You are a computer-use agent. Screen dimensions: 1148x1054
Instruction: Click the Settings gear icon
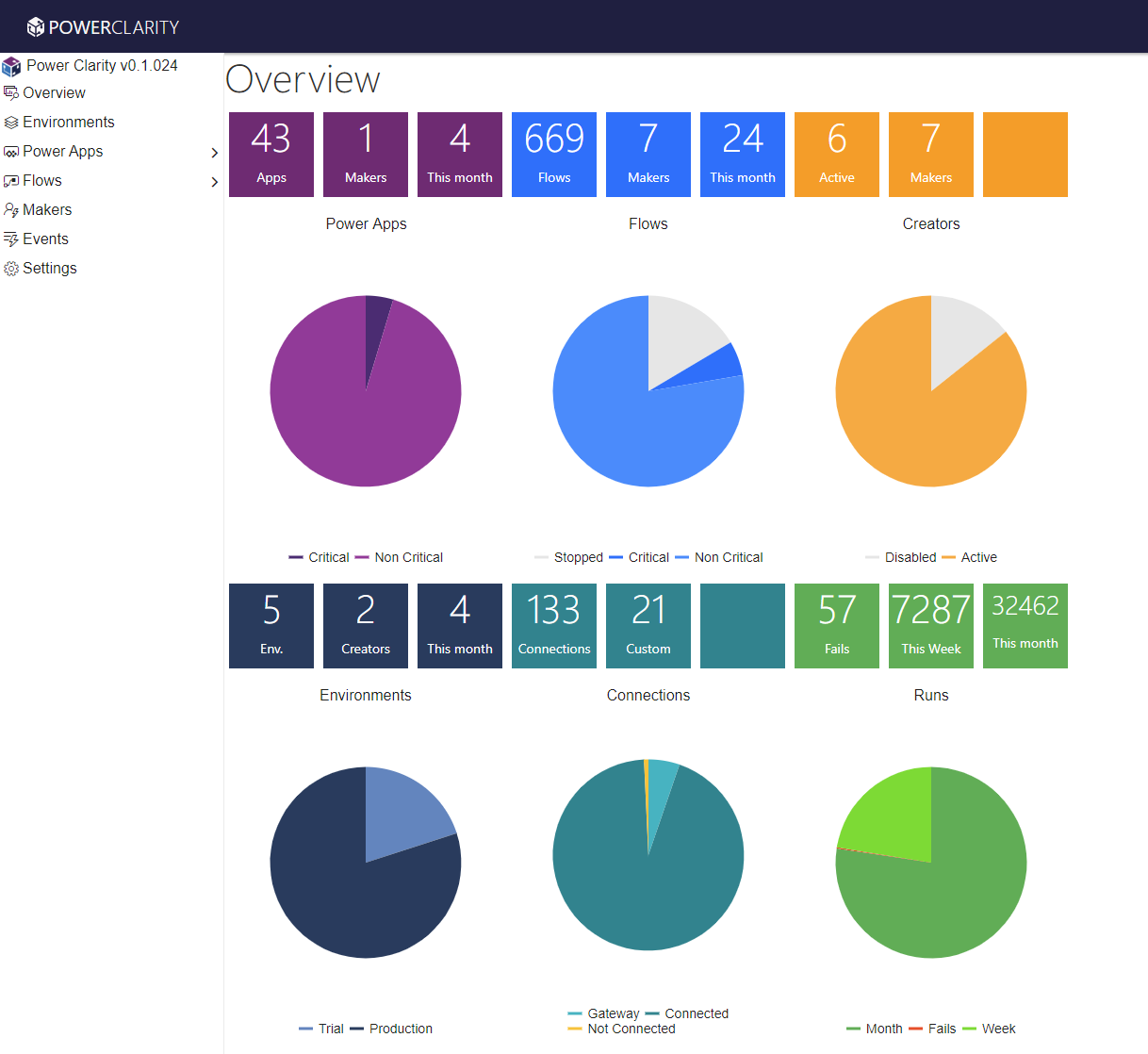[x=11, y=269]
